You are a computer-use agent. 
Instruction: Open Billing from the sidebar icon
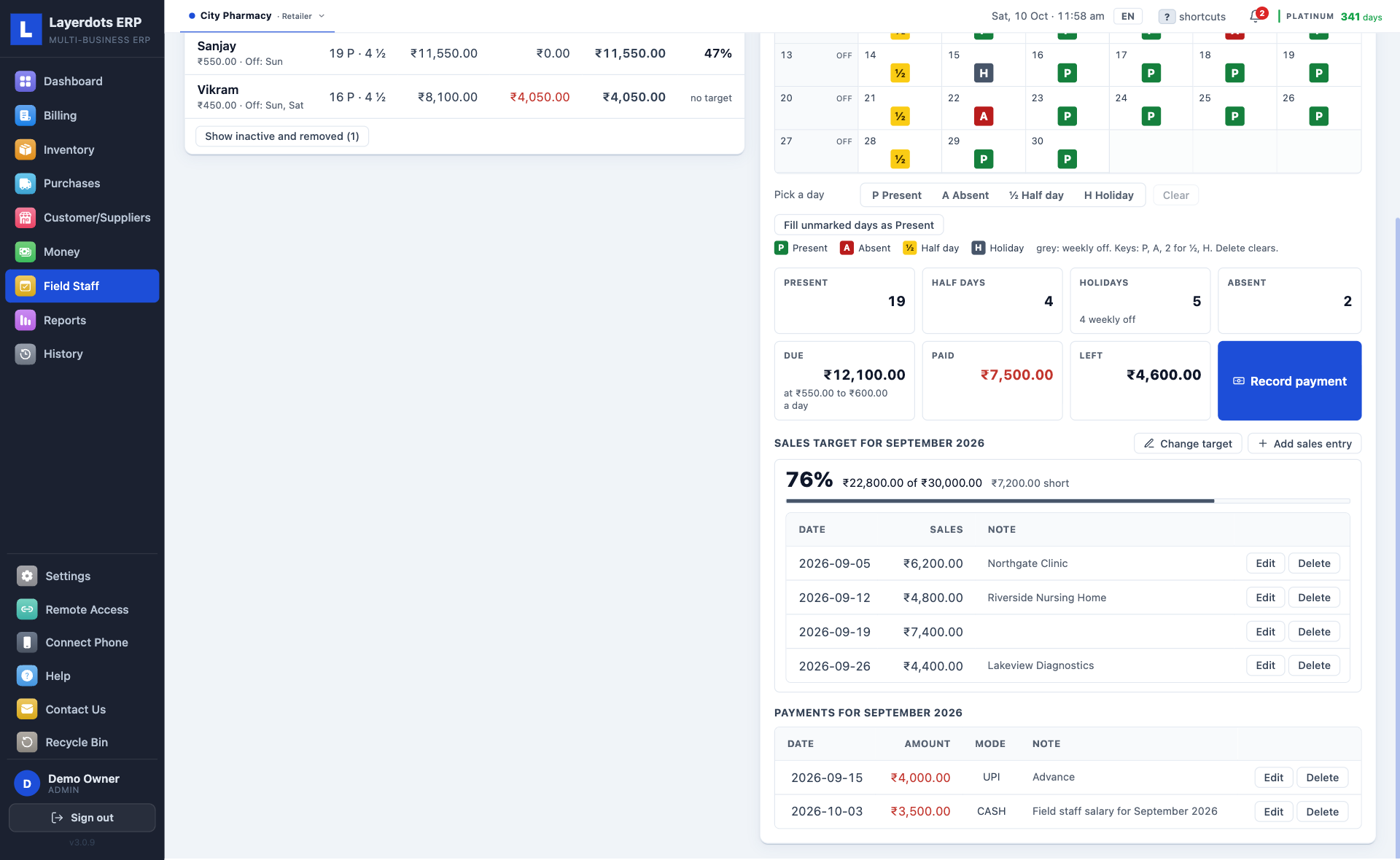[x=26, y=116]
